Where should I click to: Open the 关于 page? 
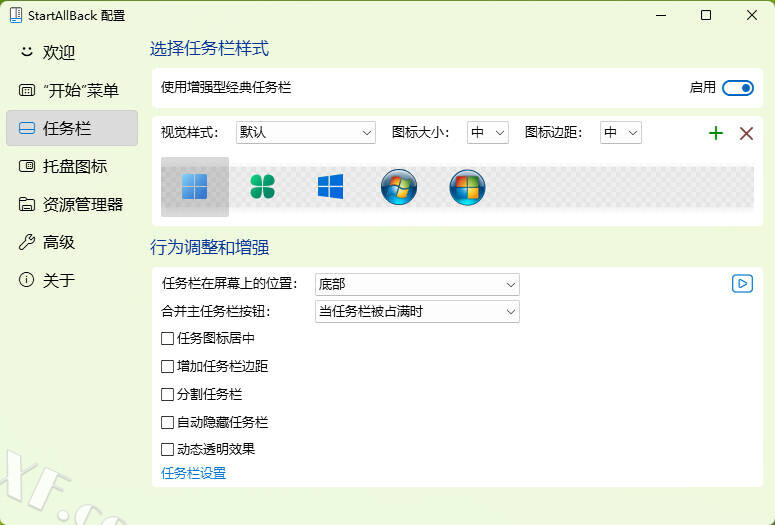pyautogui.click(x=72, y=280)
